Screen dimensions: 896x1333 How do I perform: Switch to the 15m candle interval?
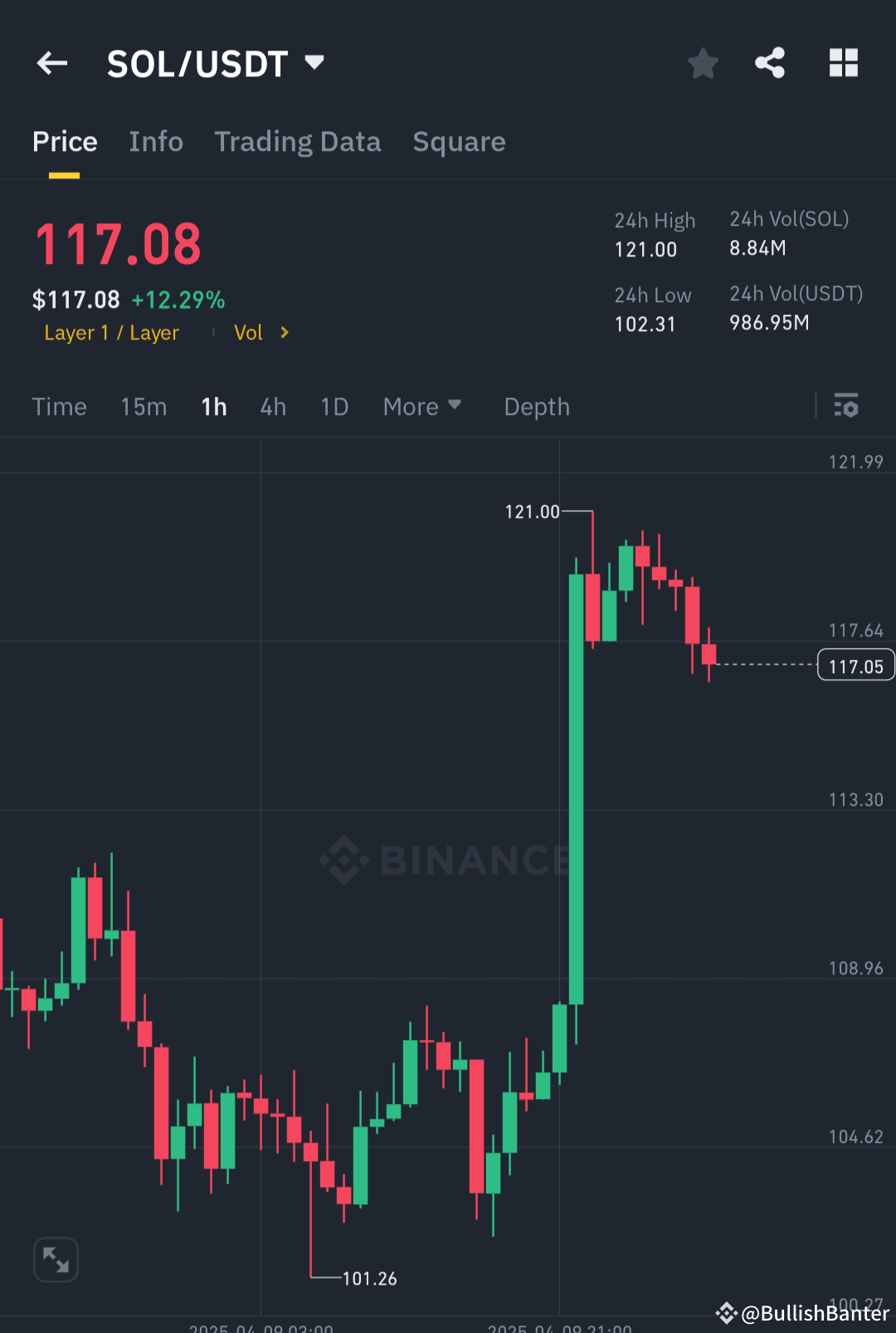[x=143, y=407]
